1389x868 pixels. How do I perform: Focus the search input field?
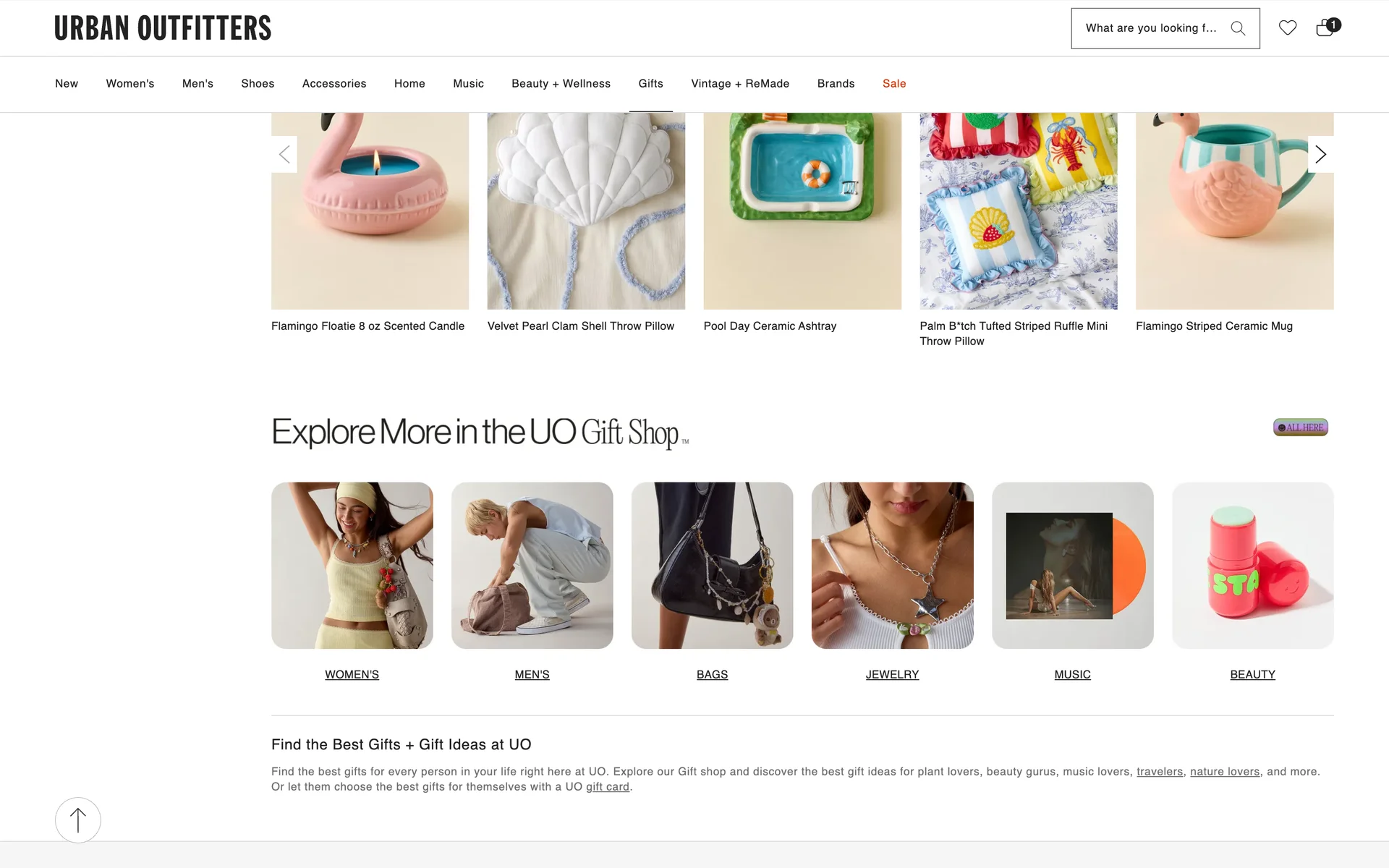point(1151,28)
